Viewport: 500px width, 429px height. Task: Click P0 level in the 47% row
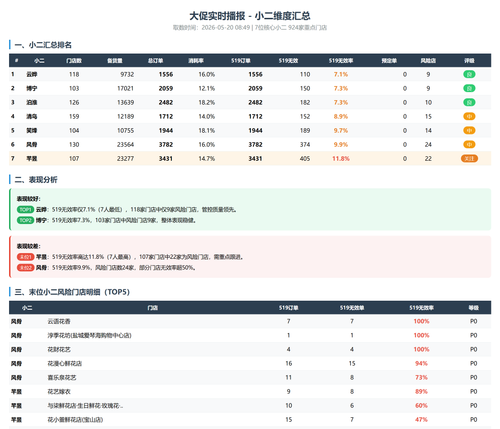(473, 419)
